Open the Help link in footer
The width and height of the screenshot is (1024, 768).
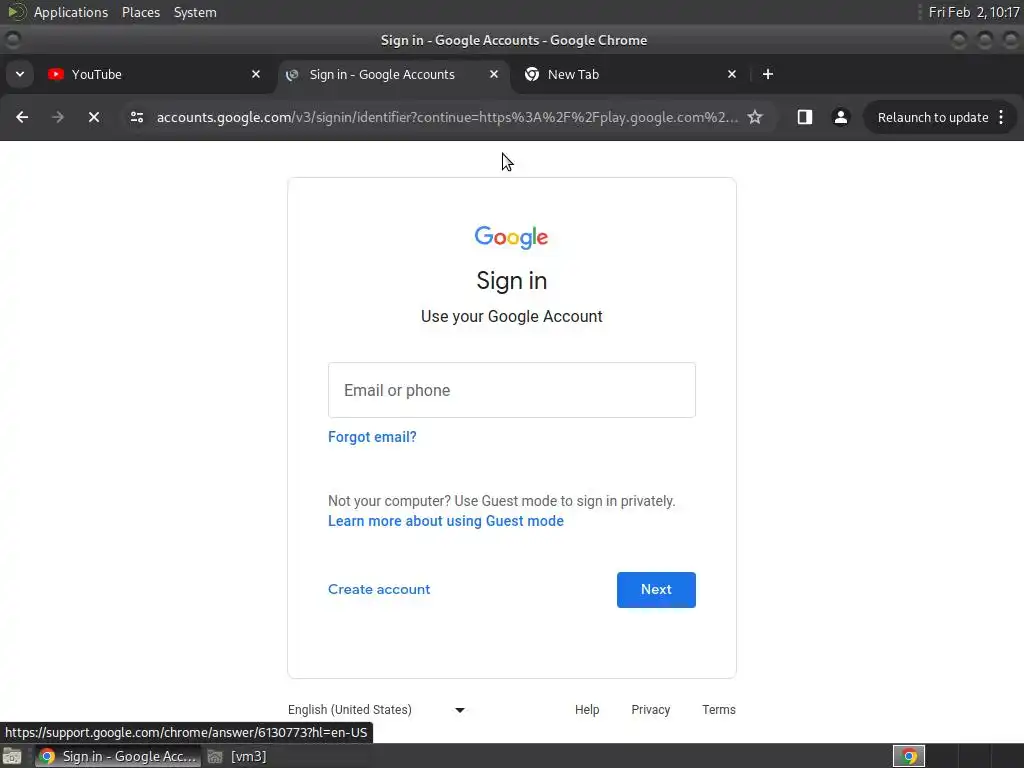(587, 710)
